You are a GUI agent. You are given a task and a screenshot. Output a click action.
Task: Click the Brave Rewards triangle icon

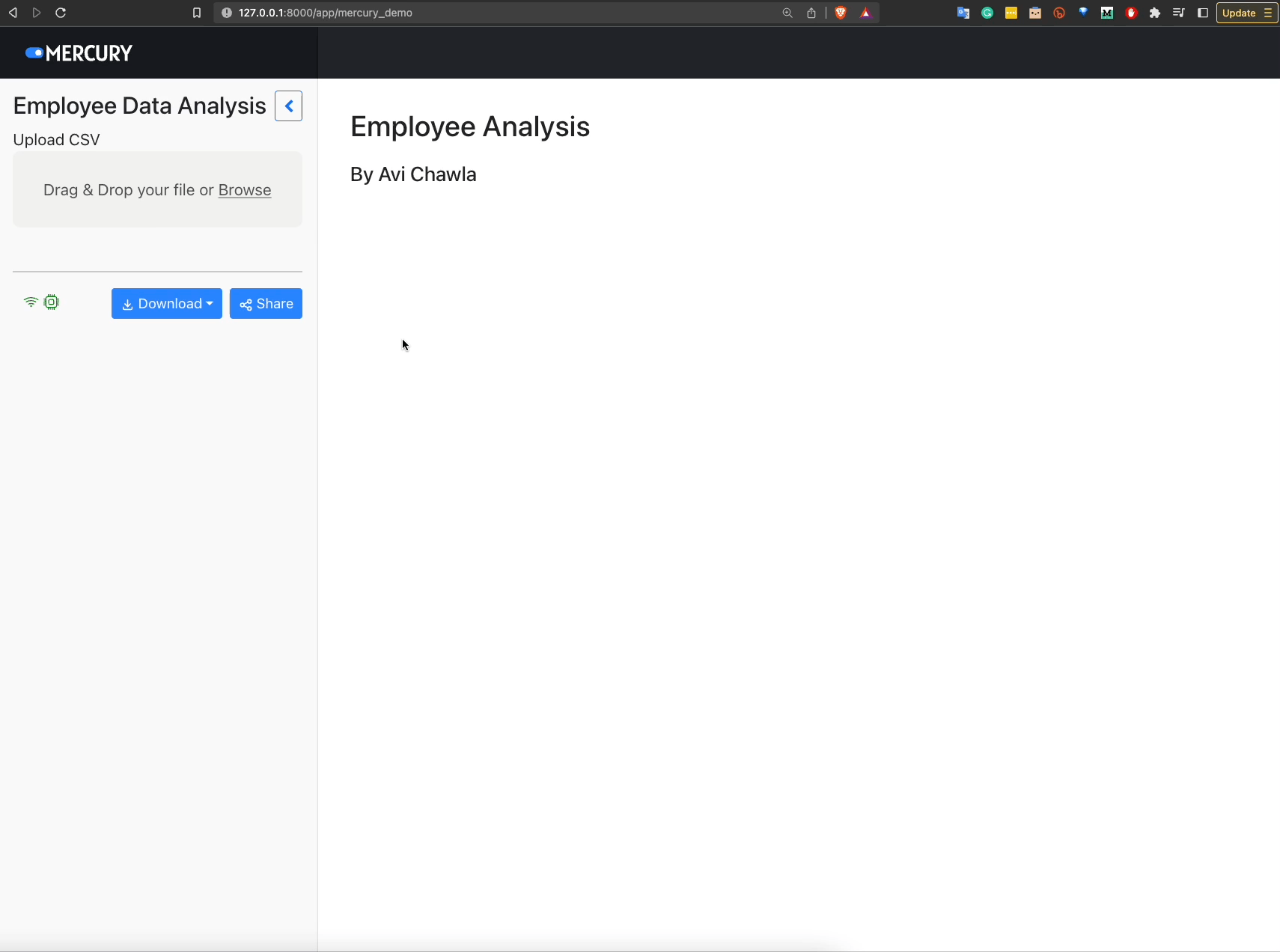coord(866,13)
